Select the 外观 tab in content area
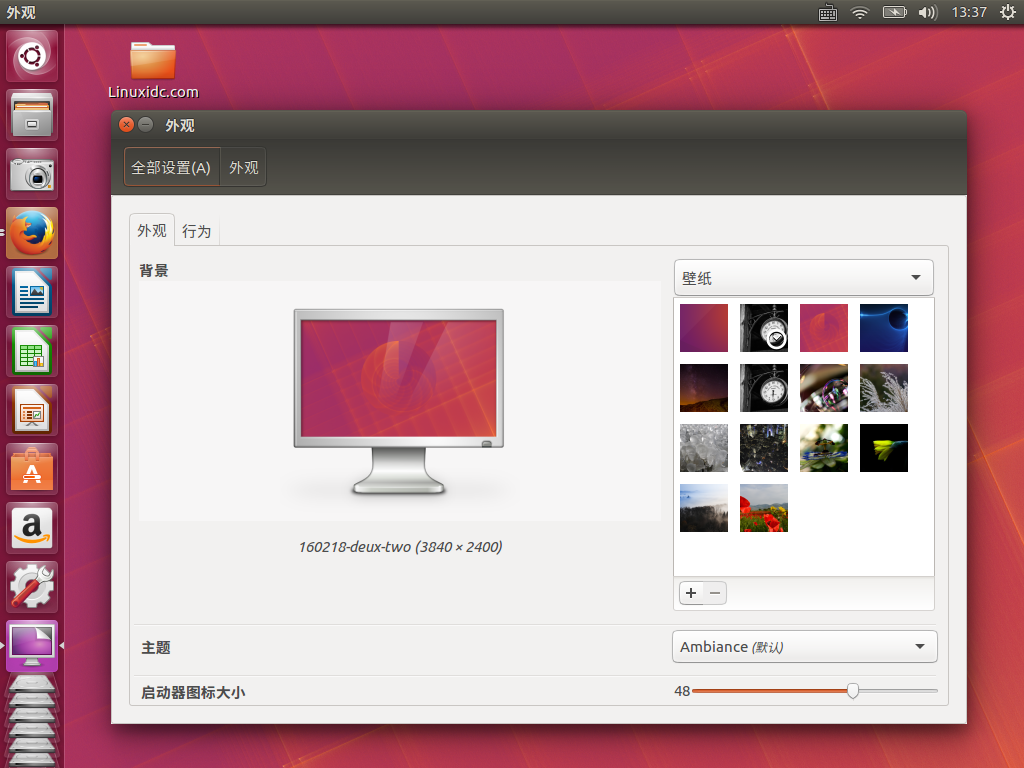The image size is (1024, 768). click(x=152, y=230)
